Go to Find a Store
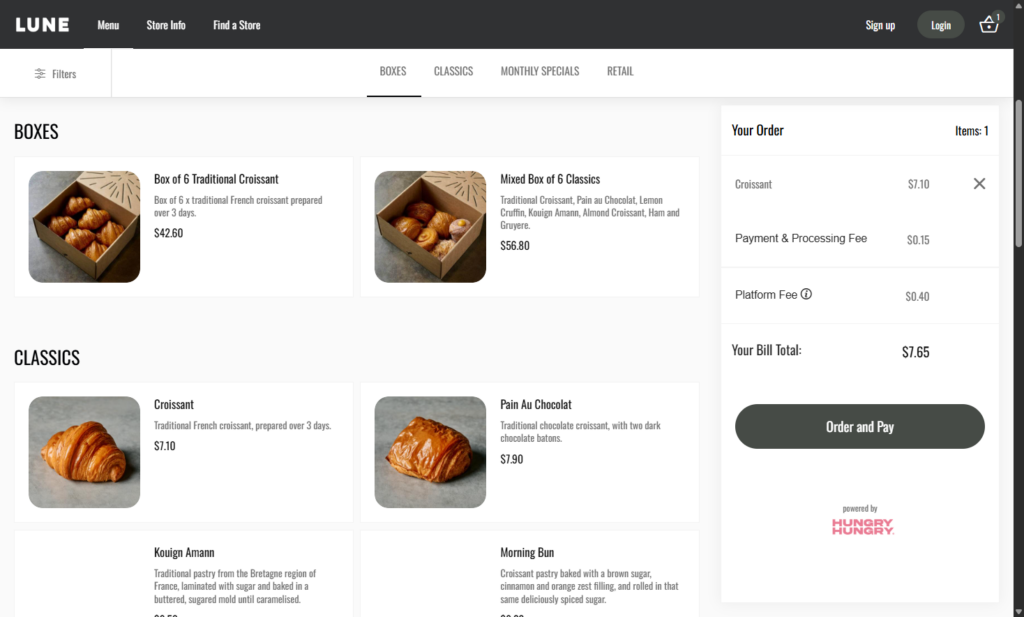 click(236, 25)
